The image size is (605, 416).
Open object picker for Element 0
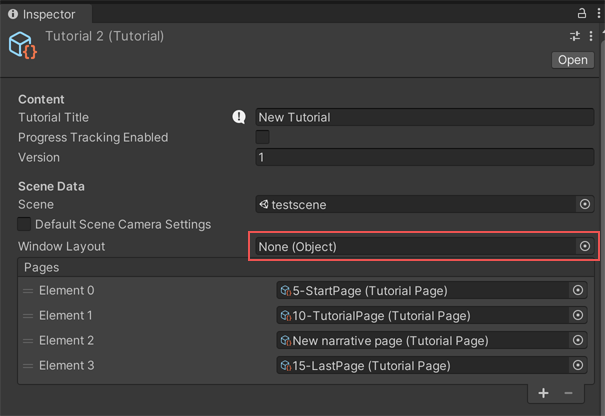tap(577, 290)
